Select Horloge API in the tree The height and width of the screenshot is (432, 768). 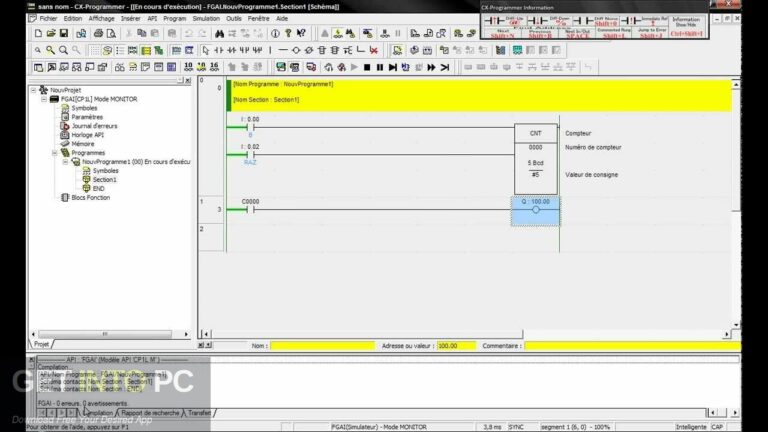(88, 135)
